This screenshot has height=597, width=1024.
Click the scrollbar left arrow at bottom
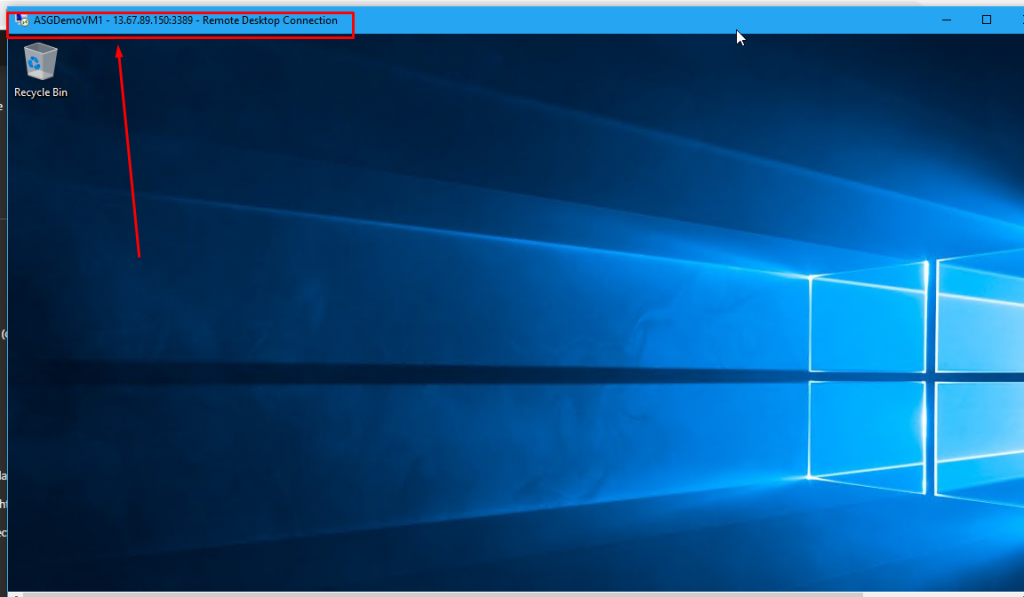click(x=15, y=594)
